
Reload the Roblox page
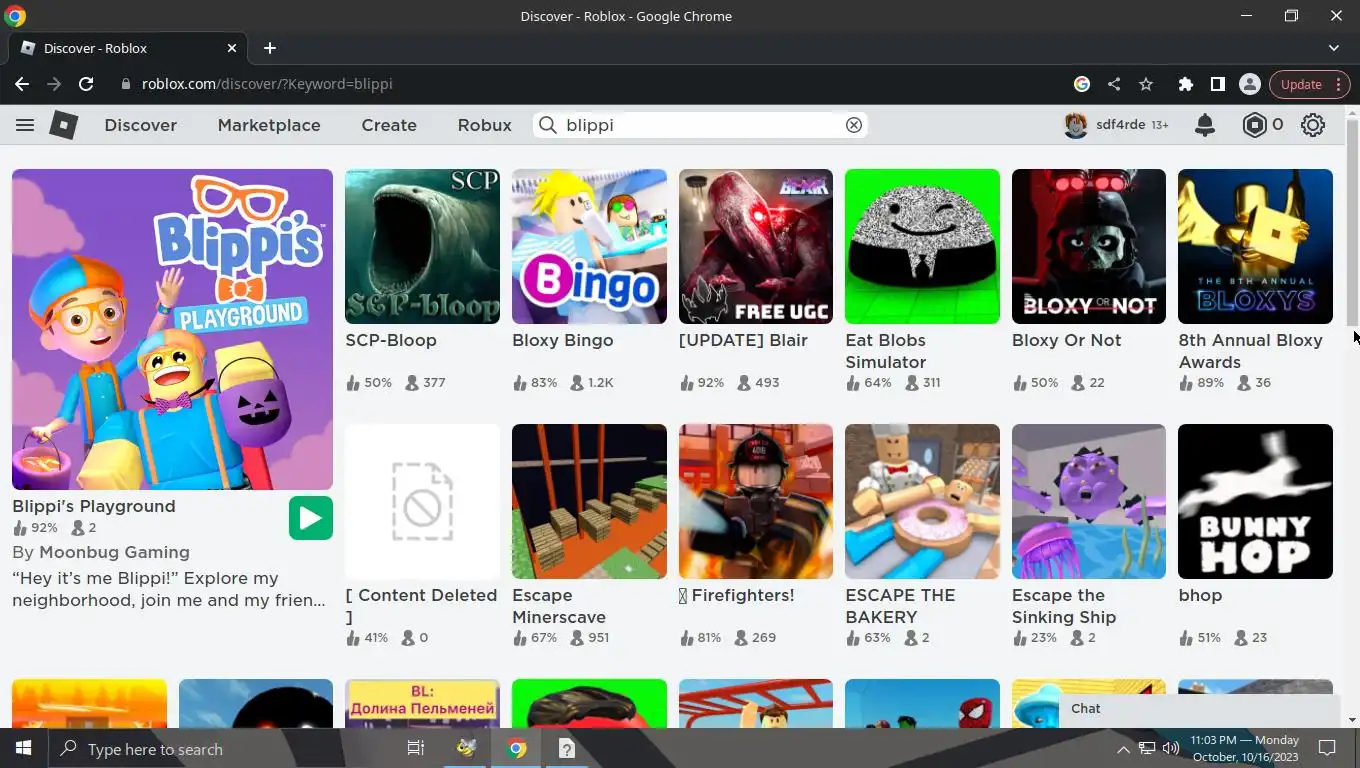86,84
